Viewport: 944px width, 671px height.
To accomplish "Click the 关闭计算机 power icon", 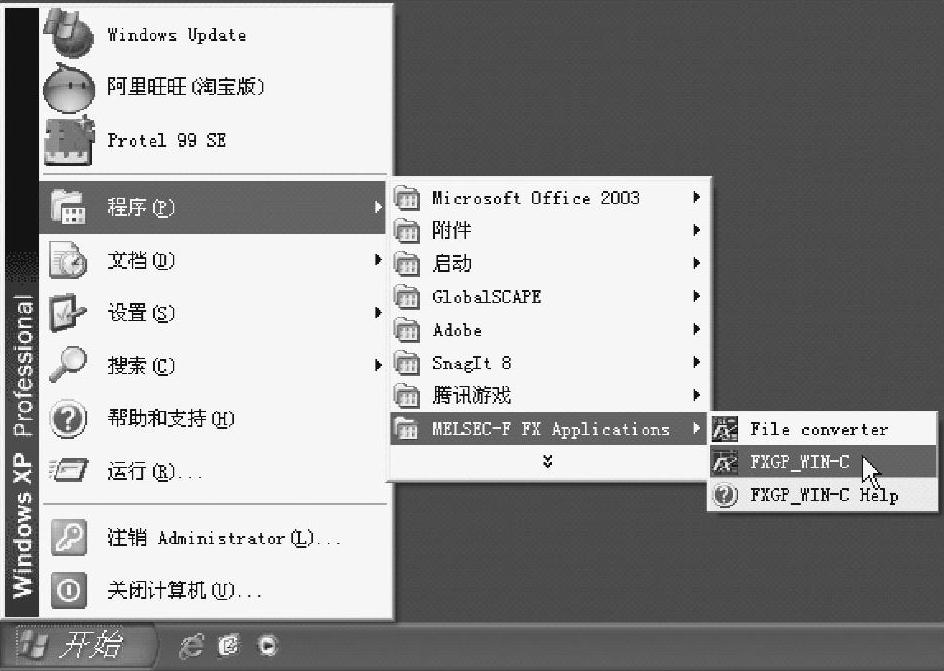I will point(69,590).
